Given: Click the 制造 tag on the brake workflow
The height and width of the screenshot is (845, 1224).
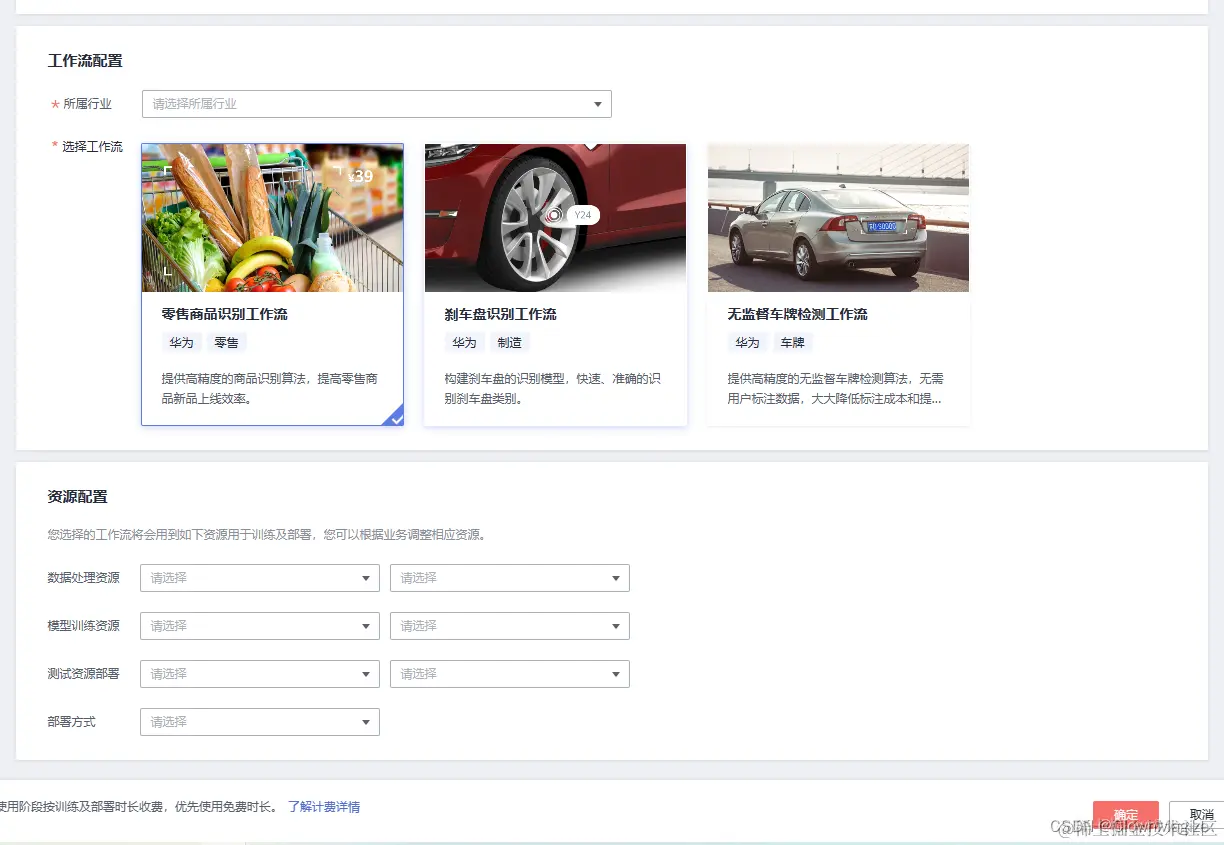Looking at the screenshot, I should [509, 342].
